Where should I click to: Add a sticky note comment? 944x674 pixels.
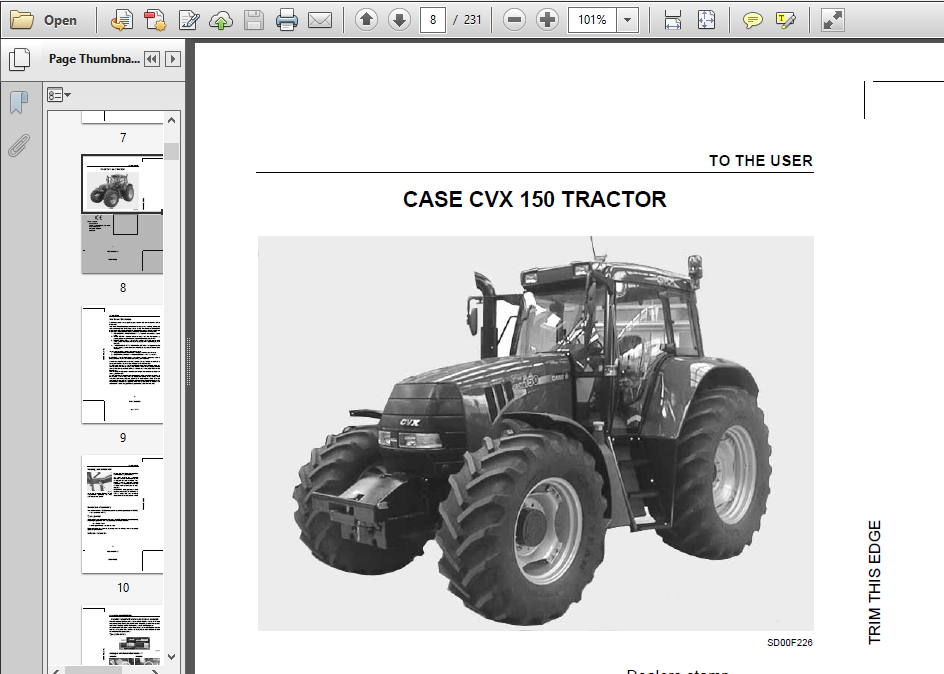[752, 20]
